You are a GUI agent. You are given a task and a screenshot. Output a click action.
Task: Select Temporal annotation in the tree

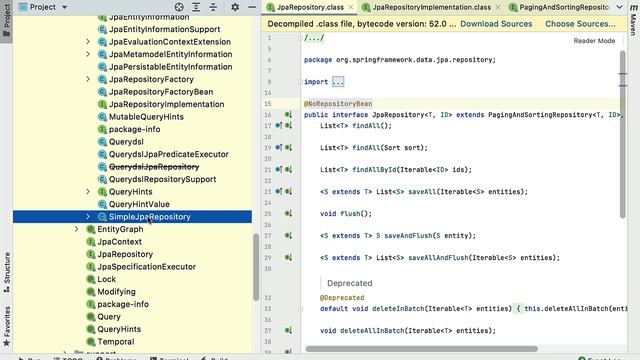pyautogui.click(x=116, y=342)
